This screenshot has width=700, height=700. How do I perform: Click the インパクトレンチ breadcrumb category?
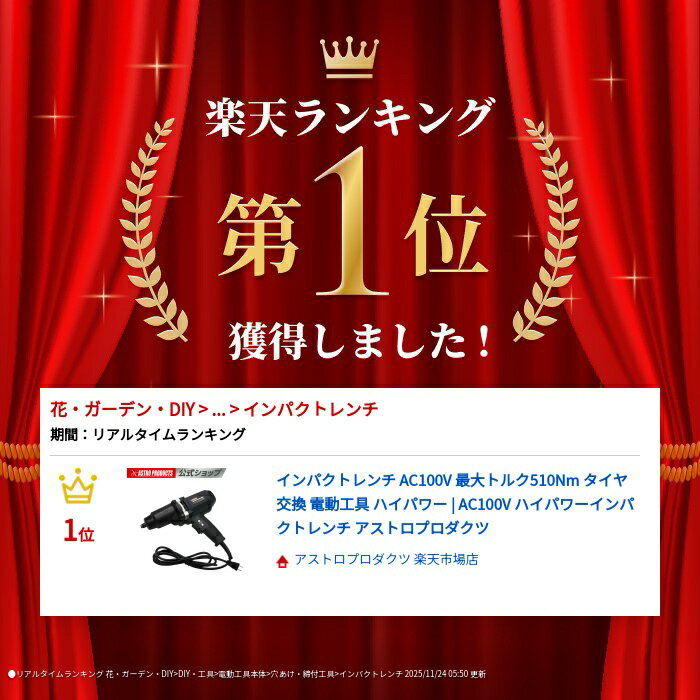311,409
